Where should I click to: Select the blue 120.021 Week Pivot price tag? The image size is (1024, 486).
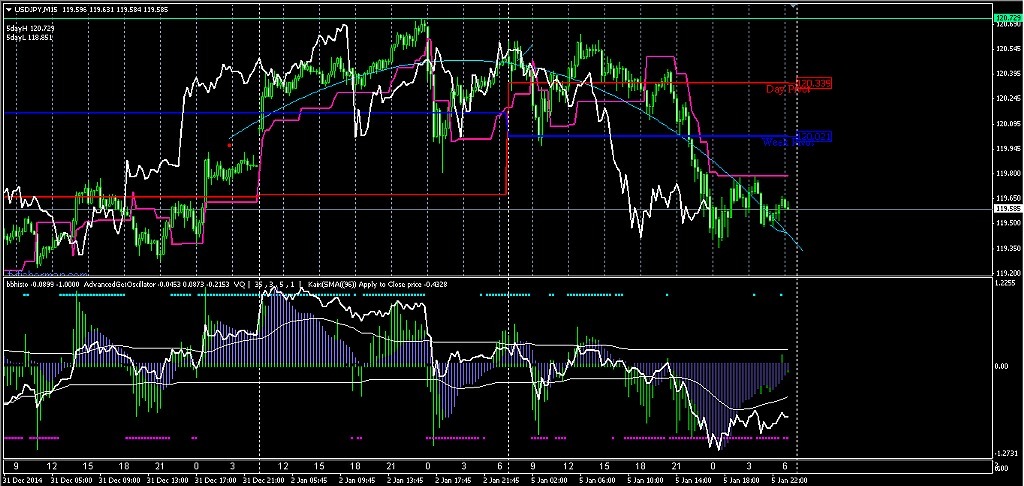[x=814, y=137]
